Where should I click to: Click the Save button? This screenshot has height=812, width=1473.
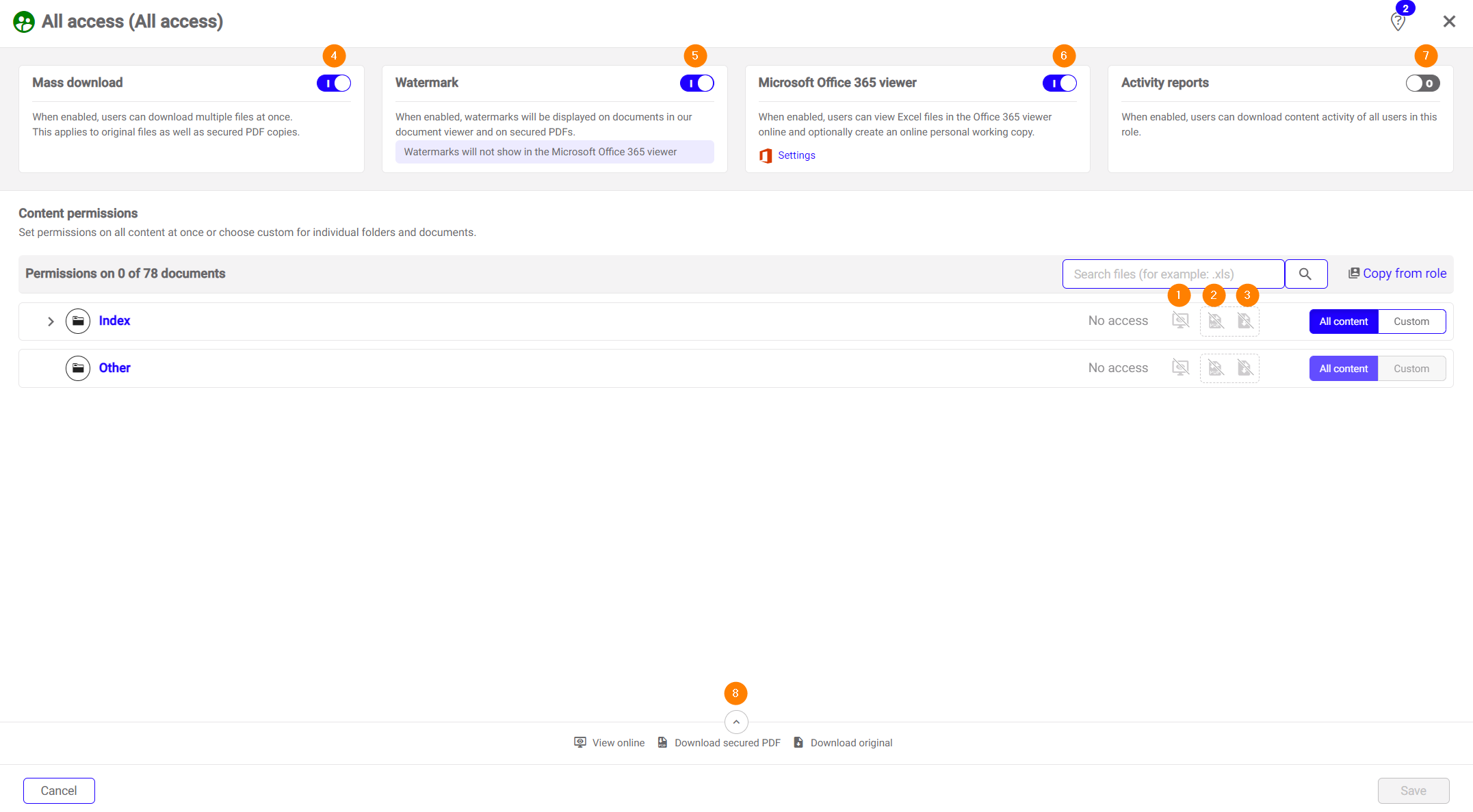point(1413,791)
